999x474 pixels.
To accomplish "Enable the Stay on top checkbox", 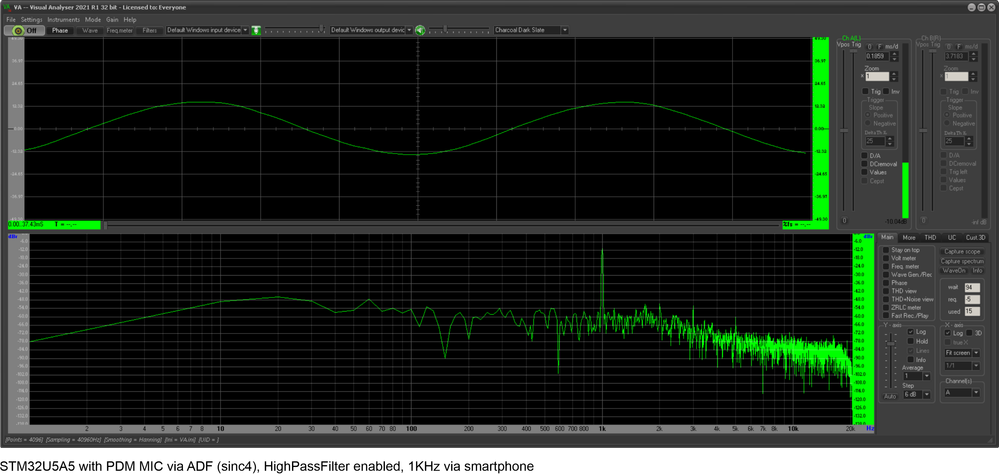I will coord(886,250).
